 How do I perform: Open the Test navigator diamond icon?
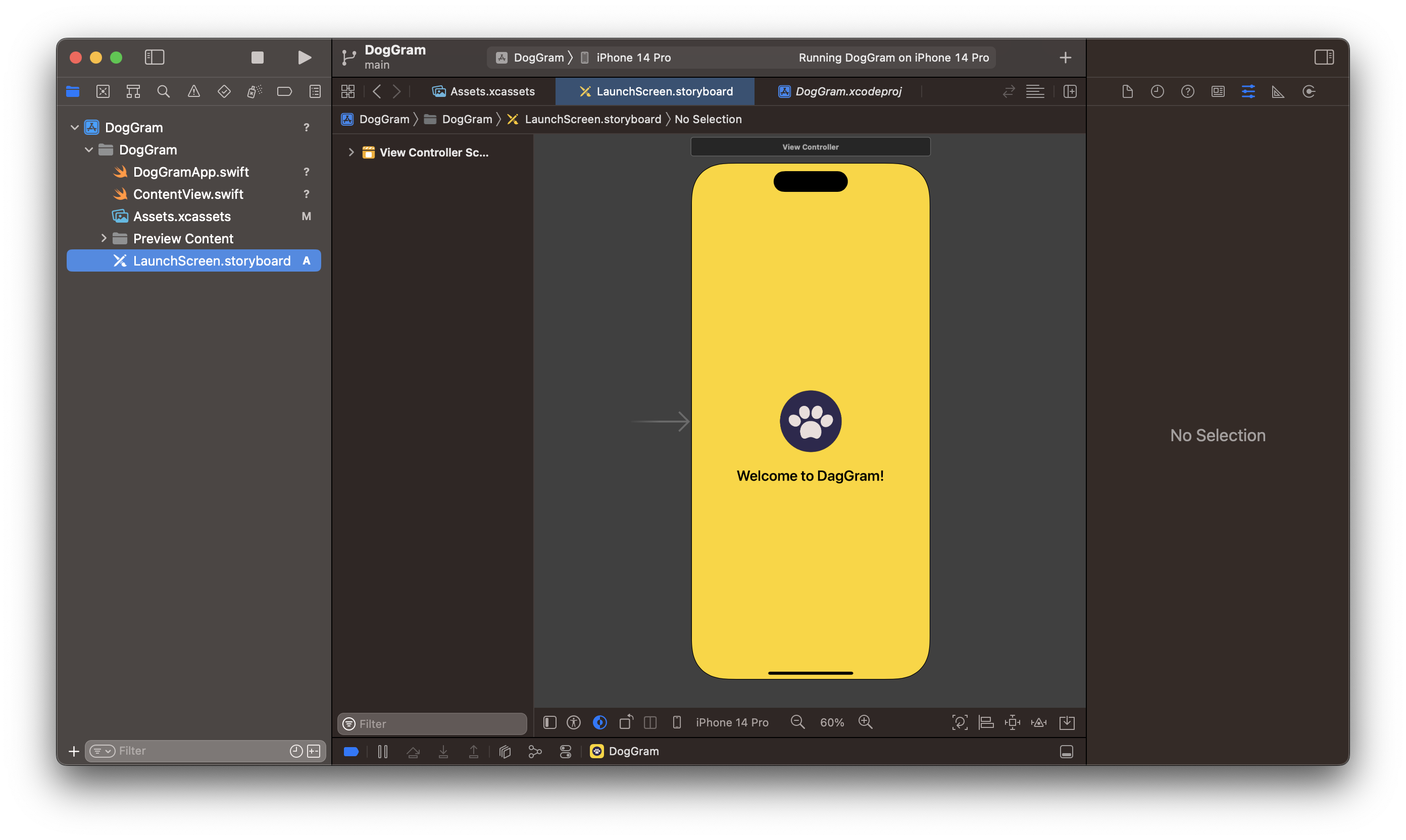[x=224, y=91]
